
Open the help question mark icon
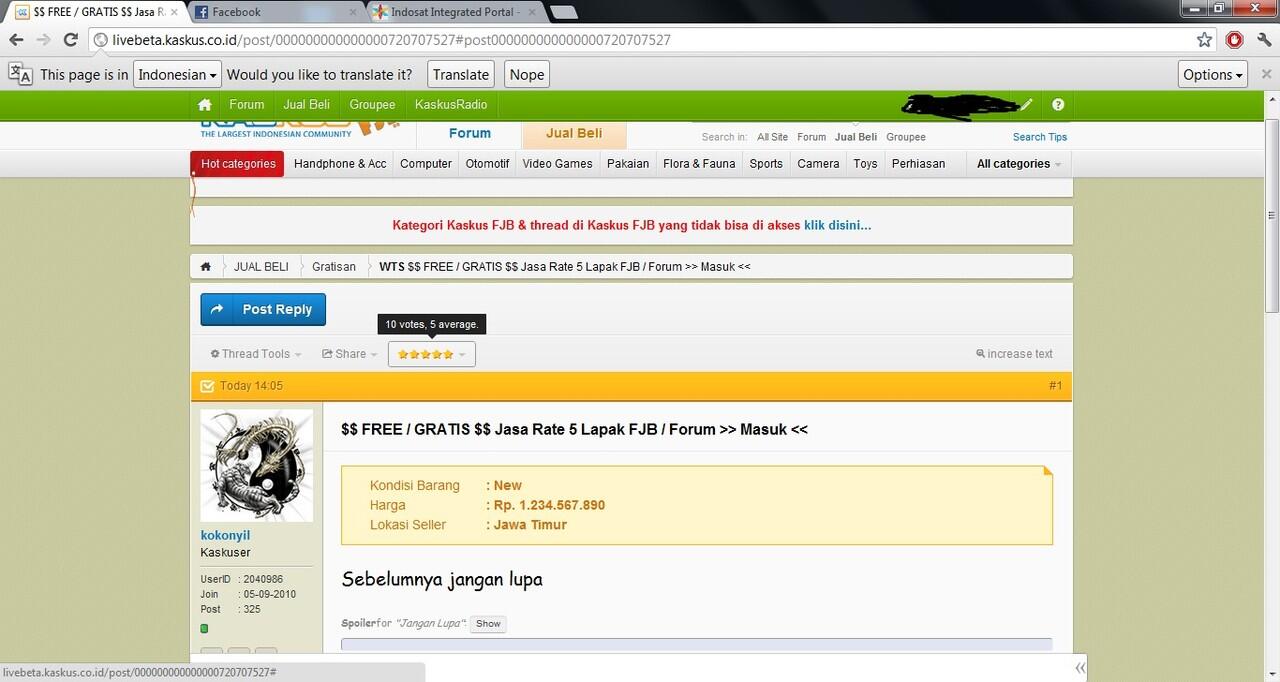[1058, 105]
